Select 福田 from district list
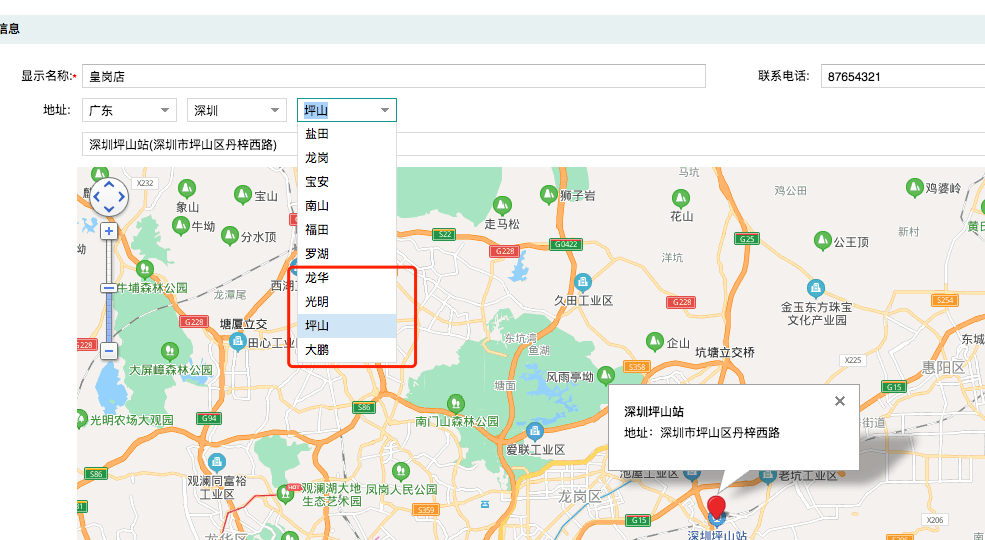985x540 pixels. point(347,230)
